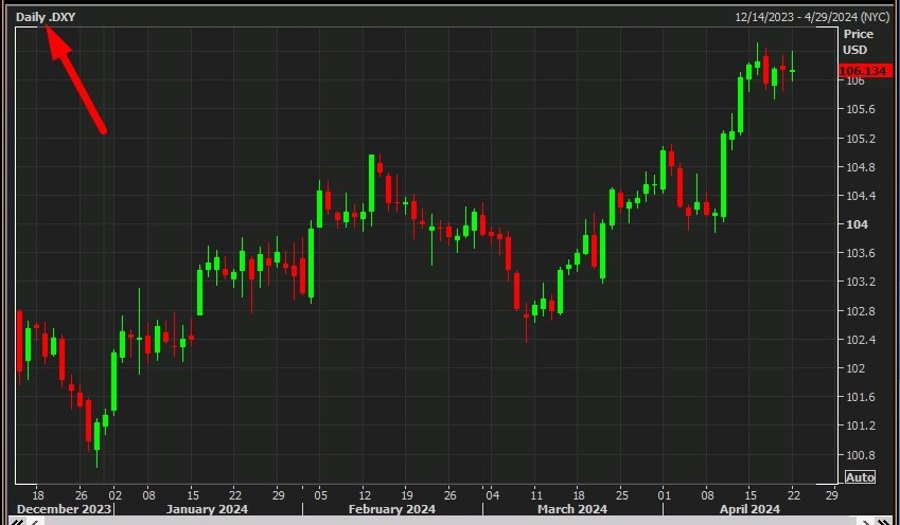Click the Price USD axis heading
The height and width of the screenshot is (525, 900).
(858, 42)
